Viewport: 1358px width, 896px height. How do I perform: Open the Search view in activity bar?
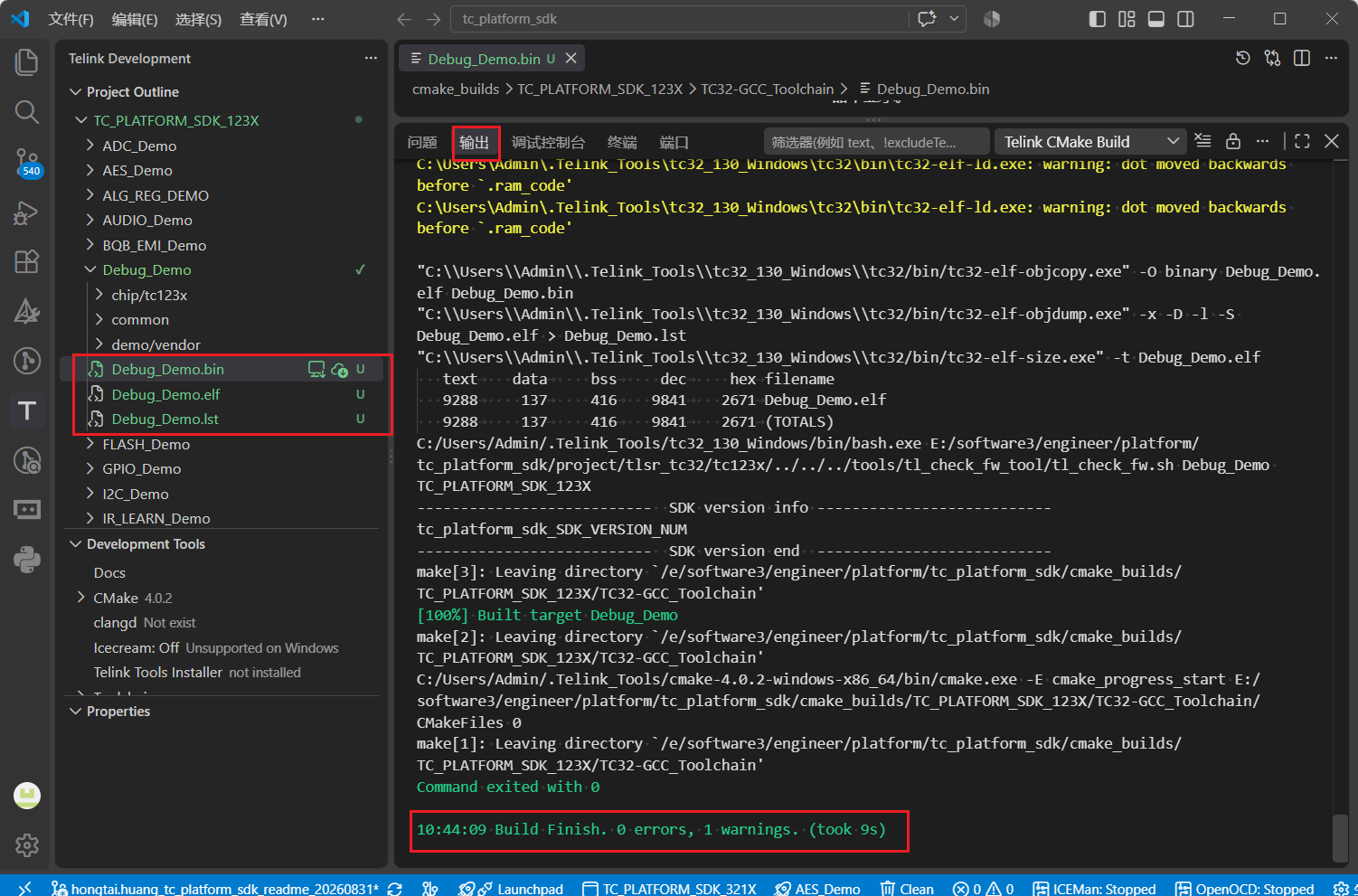click(x=27, y=112)
